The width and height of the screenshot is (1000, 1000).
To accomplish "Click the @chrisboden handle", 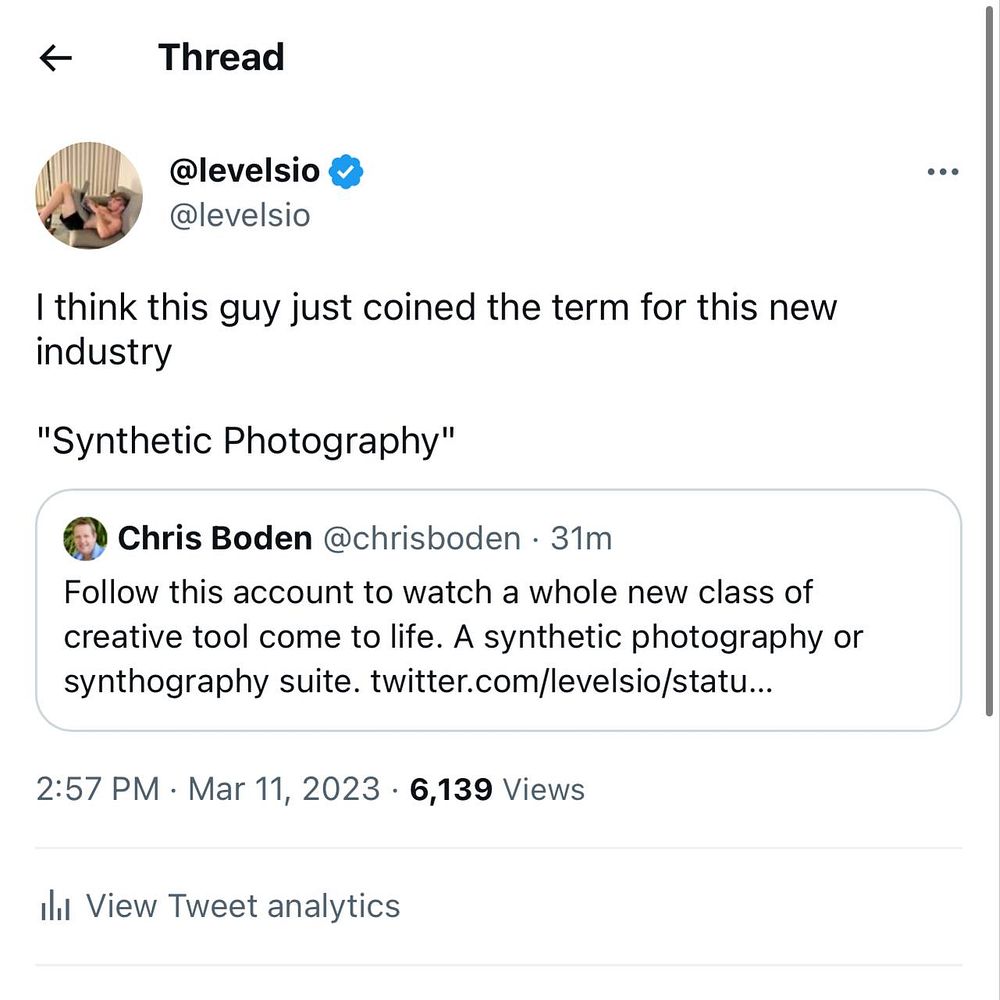I will (421, 539).
